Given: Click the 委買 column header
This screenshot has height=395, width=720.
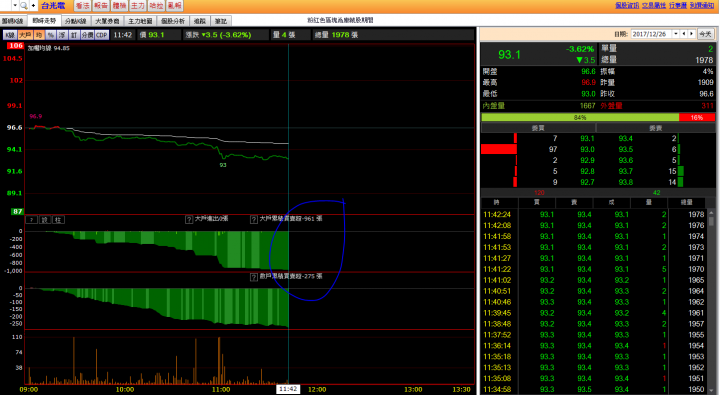Looking at the screenshot, I should pyautogui.click(x=538, y=128).
